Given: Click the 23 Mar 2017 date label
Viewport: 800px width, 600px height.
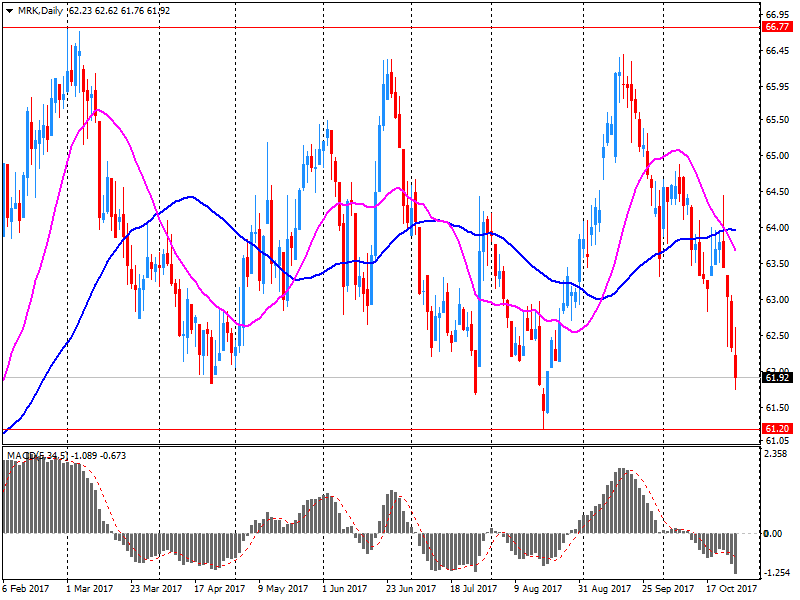Looking at the screenshot, I should coord(156,589).
